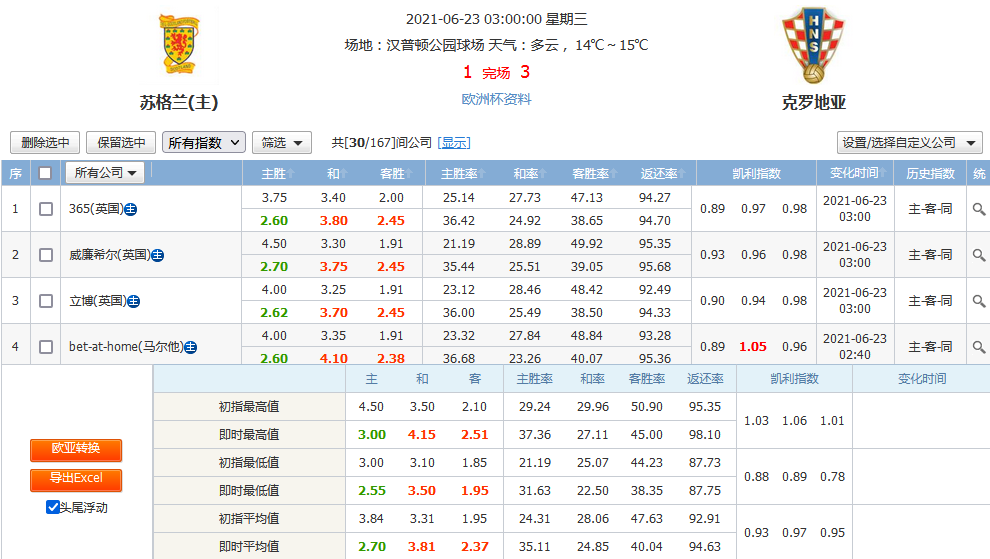Open the 所有指数 dropdown
The height and width of the screenshot is (559, 990).
203,143
